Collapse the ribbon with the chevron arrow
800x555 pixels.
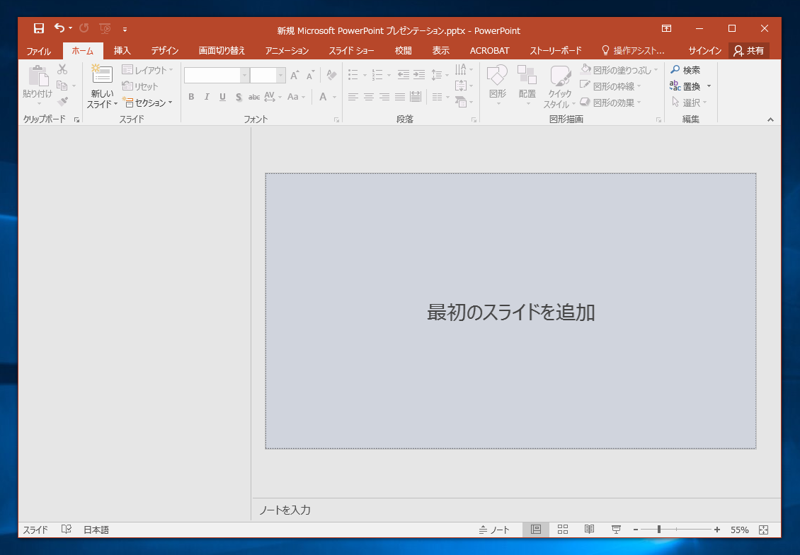tap(770, 120)
